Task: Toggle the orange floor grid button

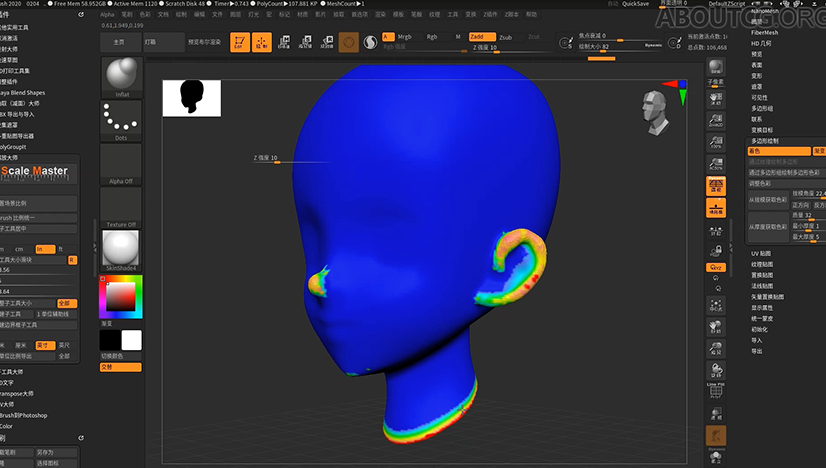Action: (x=716, y=208)
